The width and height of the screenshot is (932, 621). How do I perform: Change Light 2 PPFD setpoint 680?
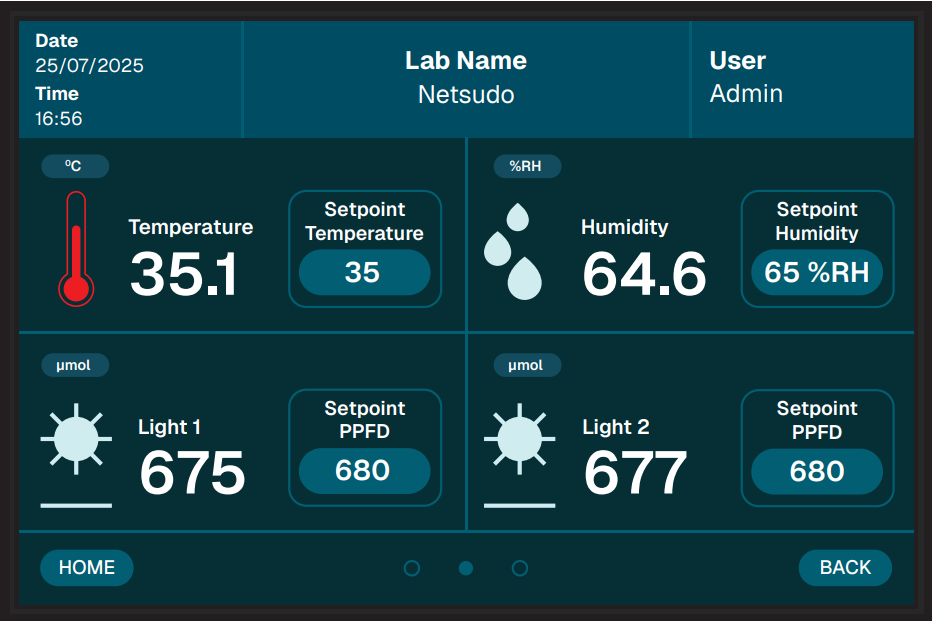pos(817,471)
